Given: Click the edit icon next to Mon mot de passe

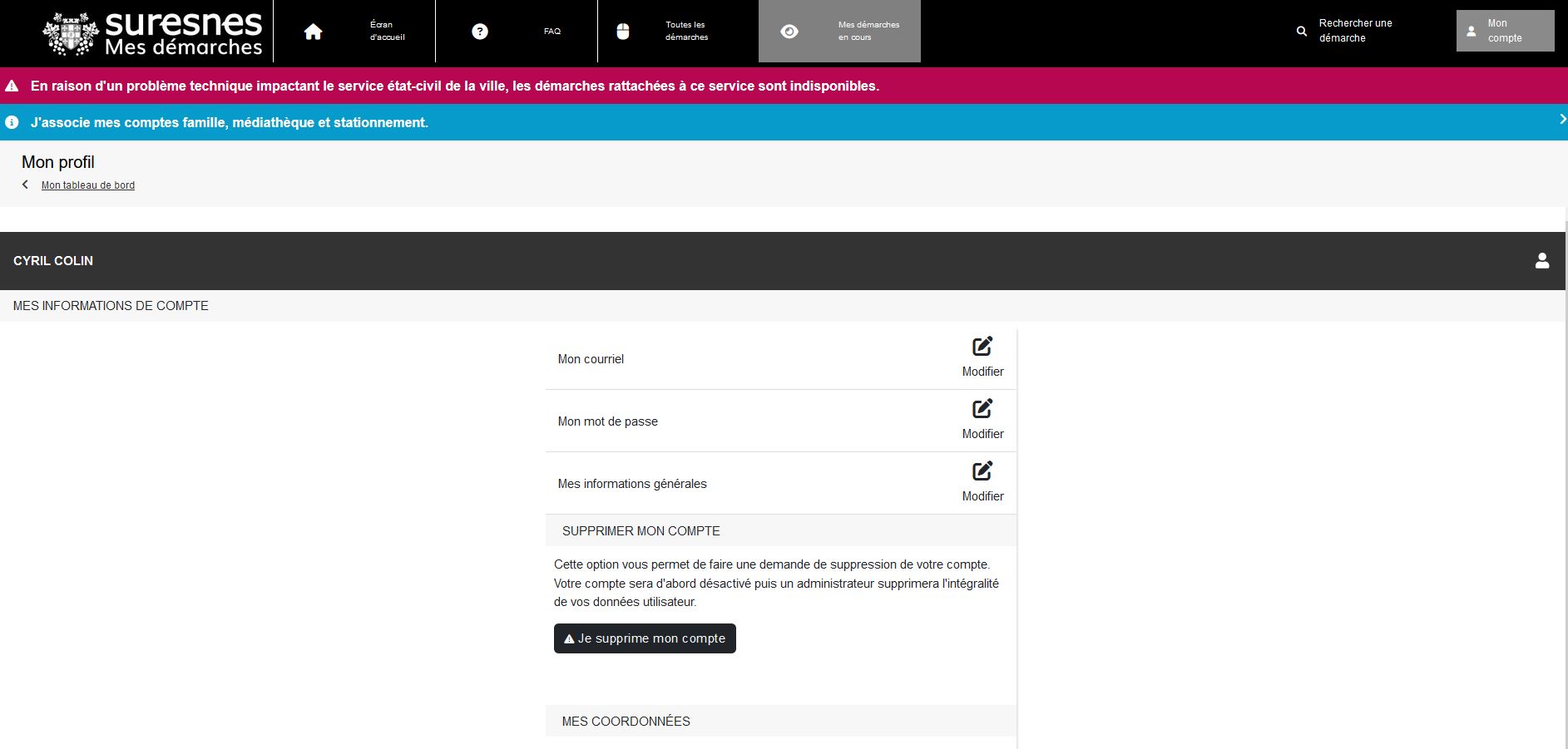Looking at the screenshot, I should pos(982,408).
